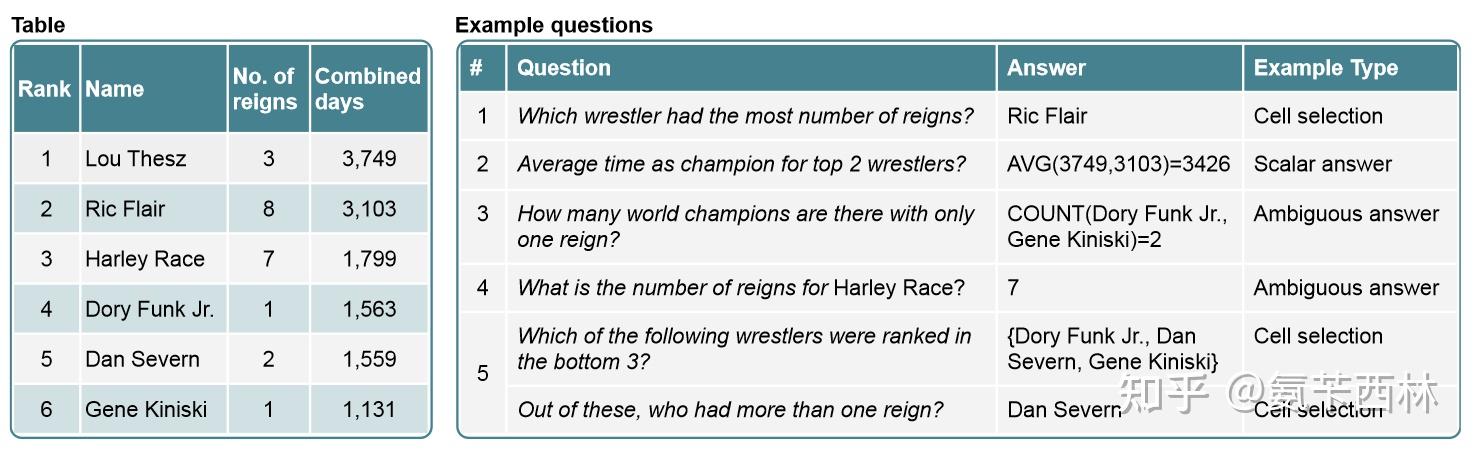Click the Answer column header

pyautogui.click(x=1046, y=68)
